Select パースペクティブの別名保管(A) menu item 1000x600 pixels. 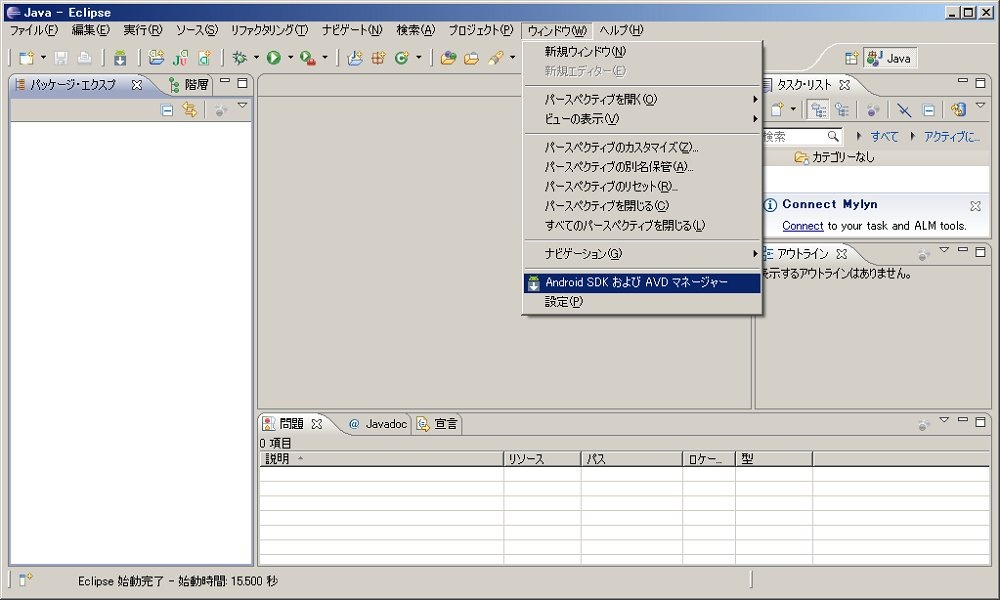coord(643,167)
